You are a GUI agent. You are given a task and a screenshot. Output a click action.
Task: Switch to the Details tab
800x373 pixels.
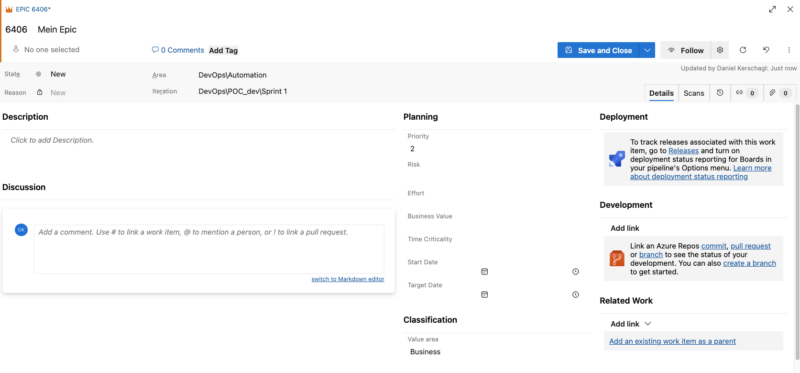[661, 93]
